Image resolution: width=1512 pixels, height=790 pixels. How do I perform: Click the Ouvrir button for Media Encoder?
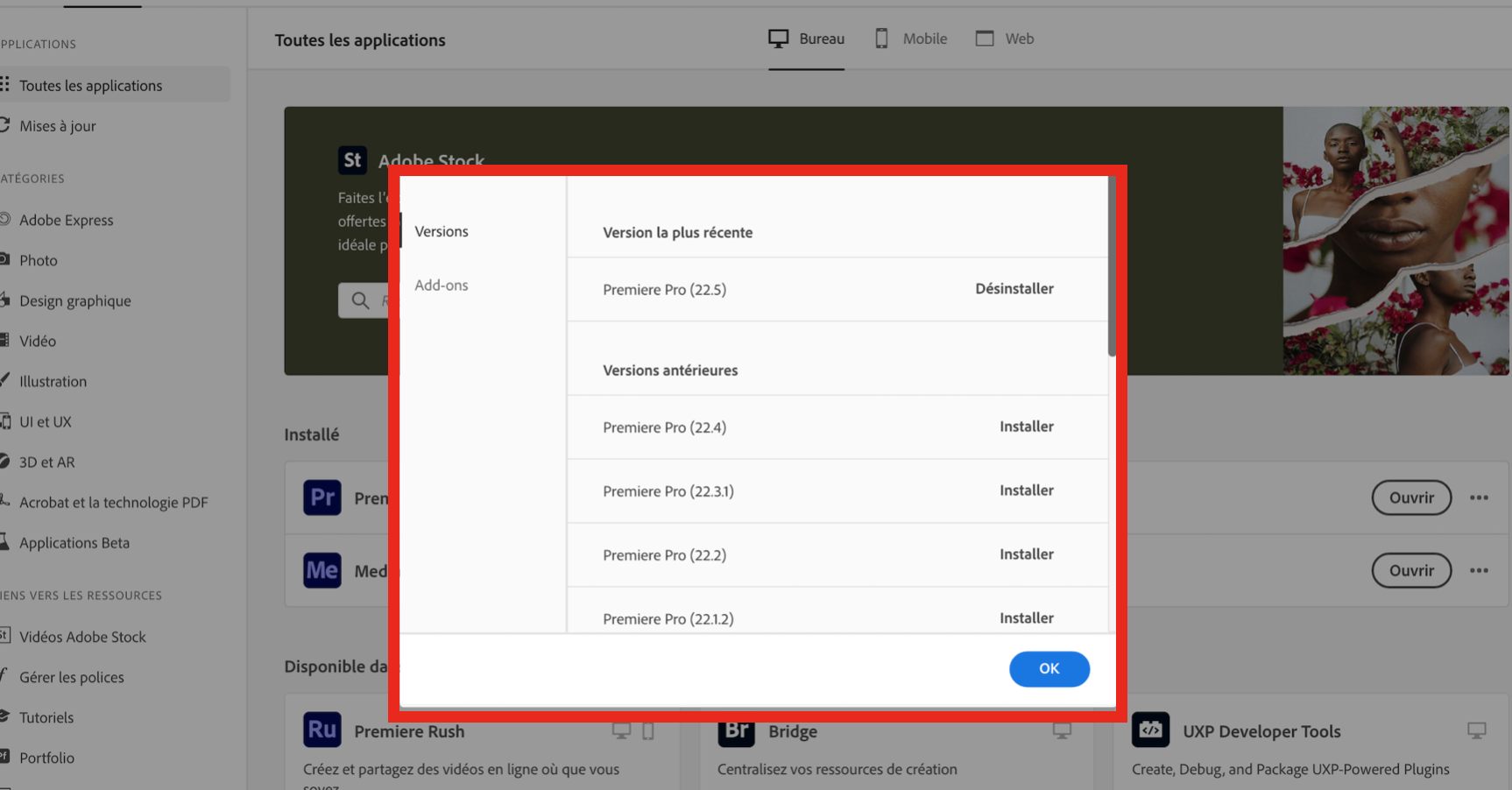coord(1411,570)
